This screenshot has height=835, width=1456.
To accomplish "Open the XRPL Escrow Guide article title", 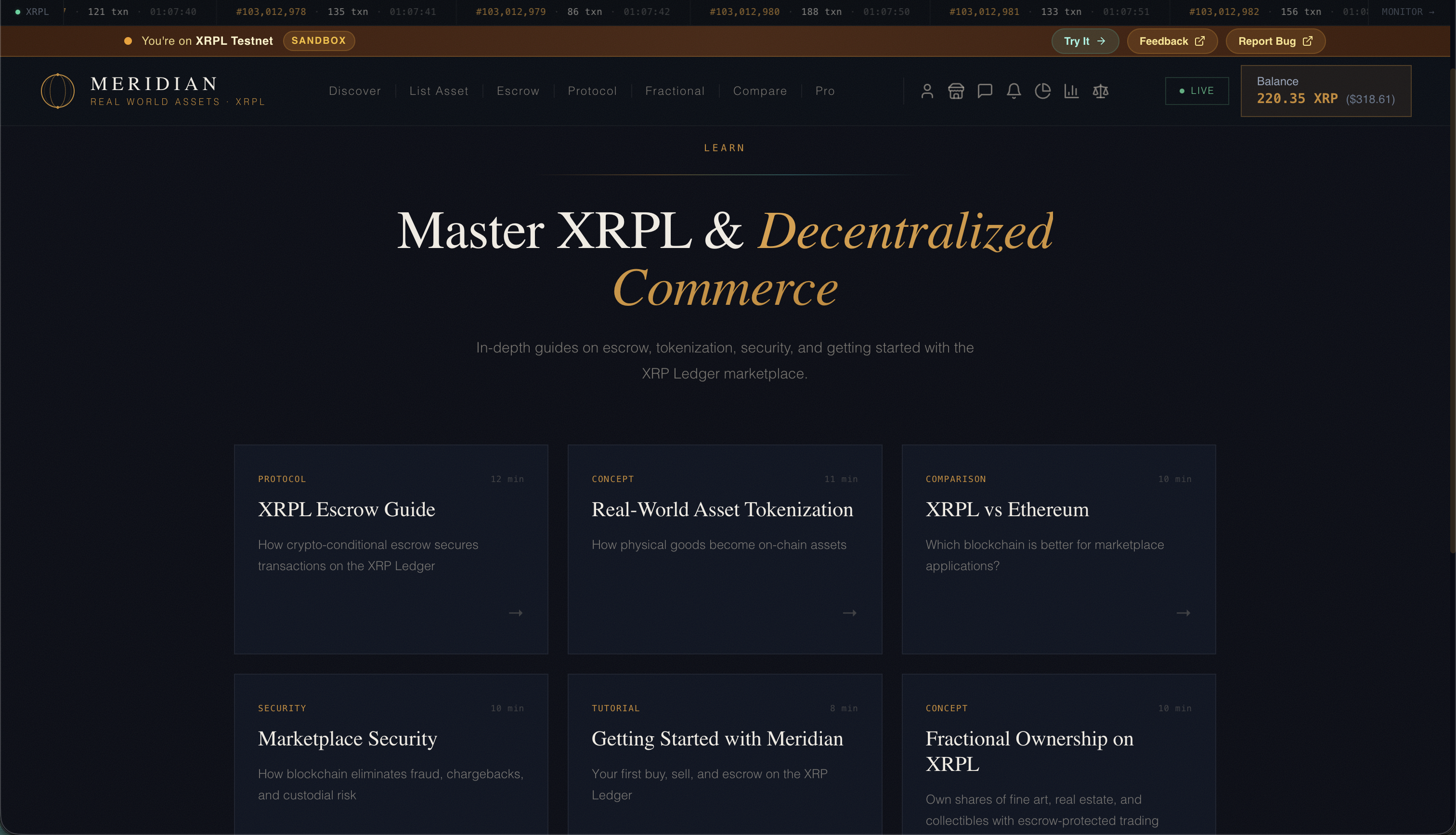I will point(346,509).
